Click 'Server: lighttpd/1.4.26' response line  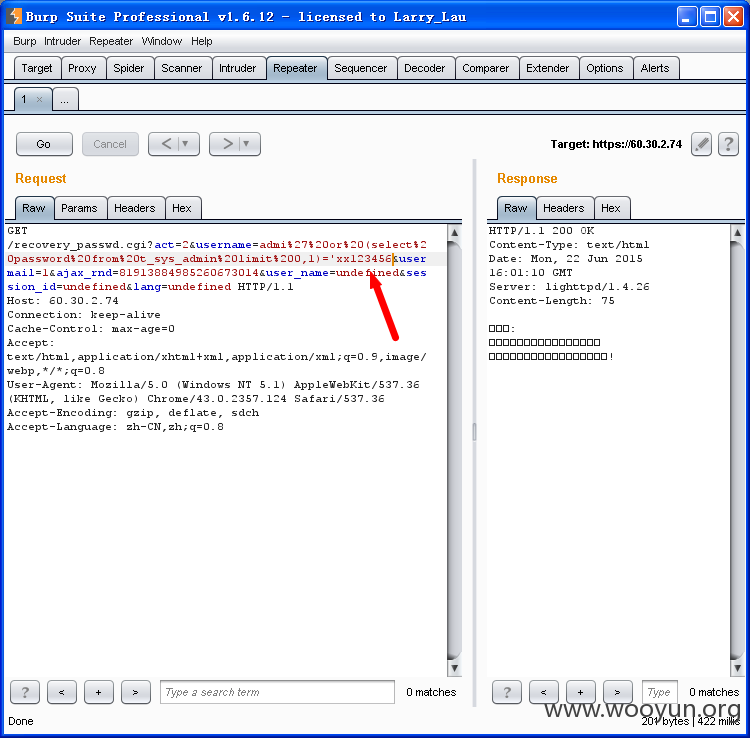point(569,287)
